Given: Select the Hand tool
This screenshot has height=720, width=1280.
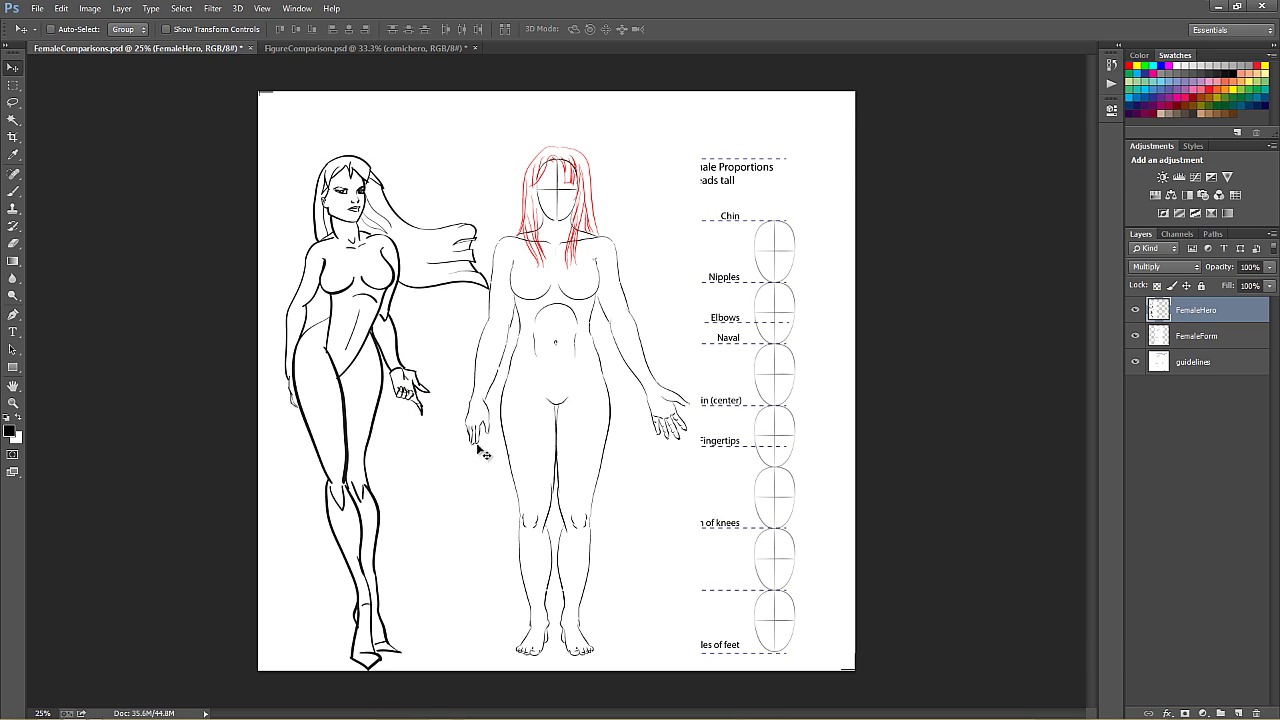Looking at the screenshot, I should click(13, 385).
